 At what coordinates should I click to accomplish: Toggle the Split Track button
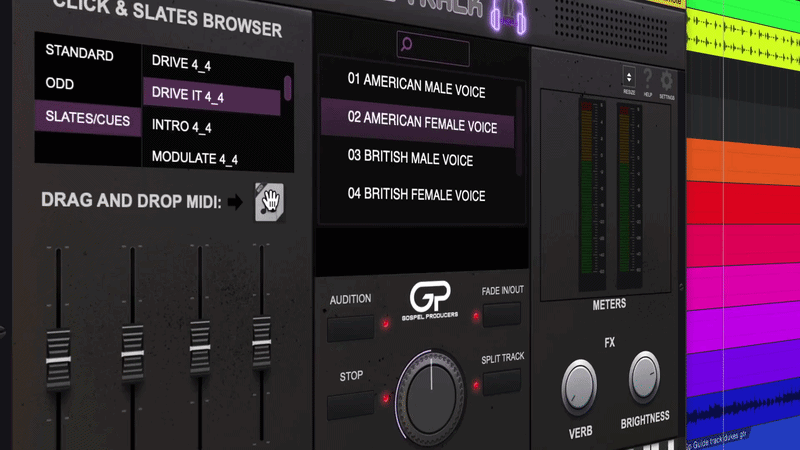pos(502,382)
